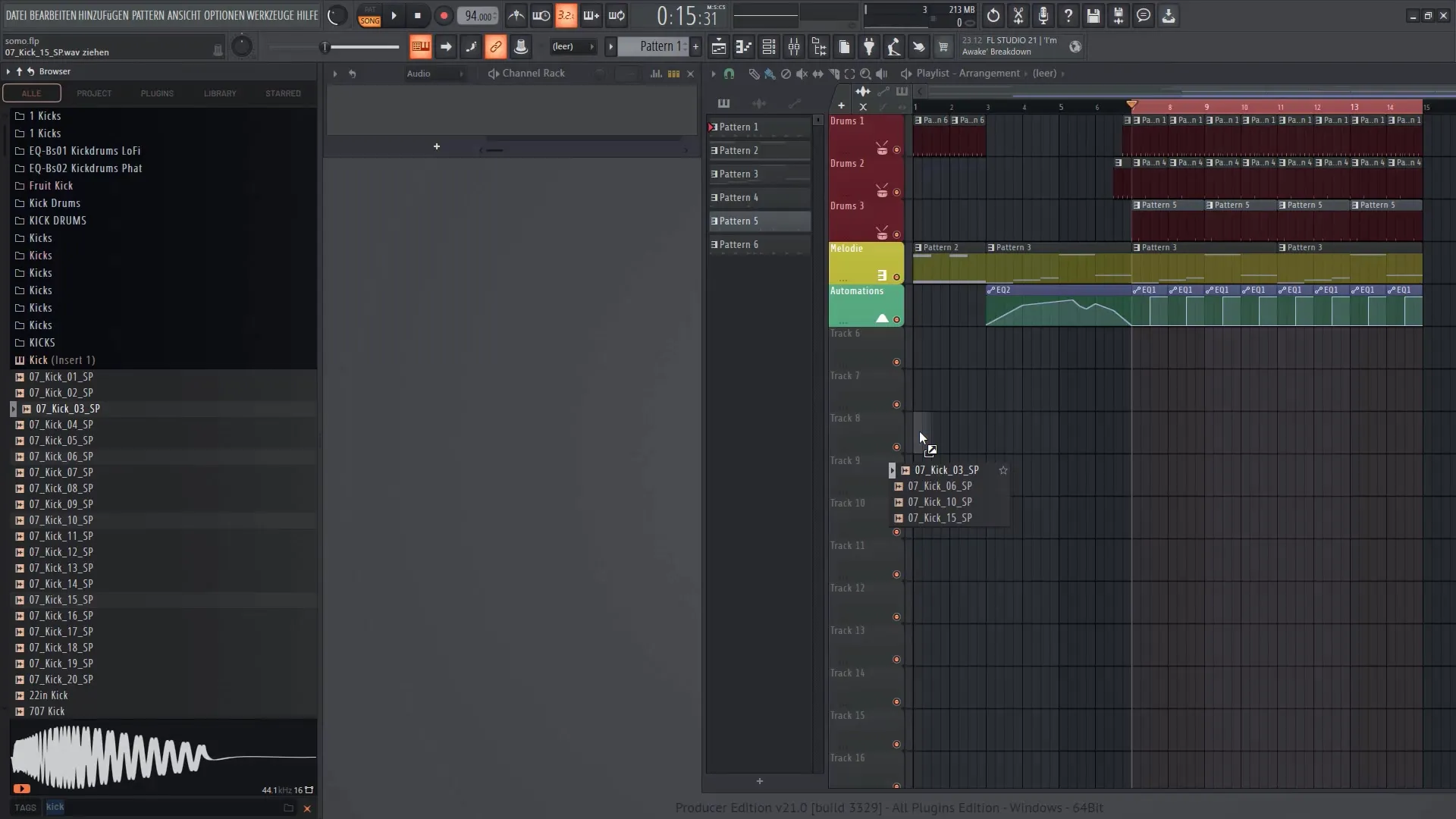Switch between PAT and SONG mode

click(369, 16)
